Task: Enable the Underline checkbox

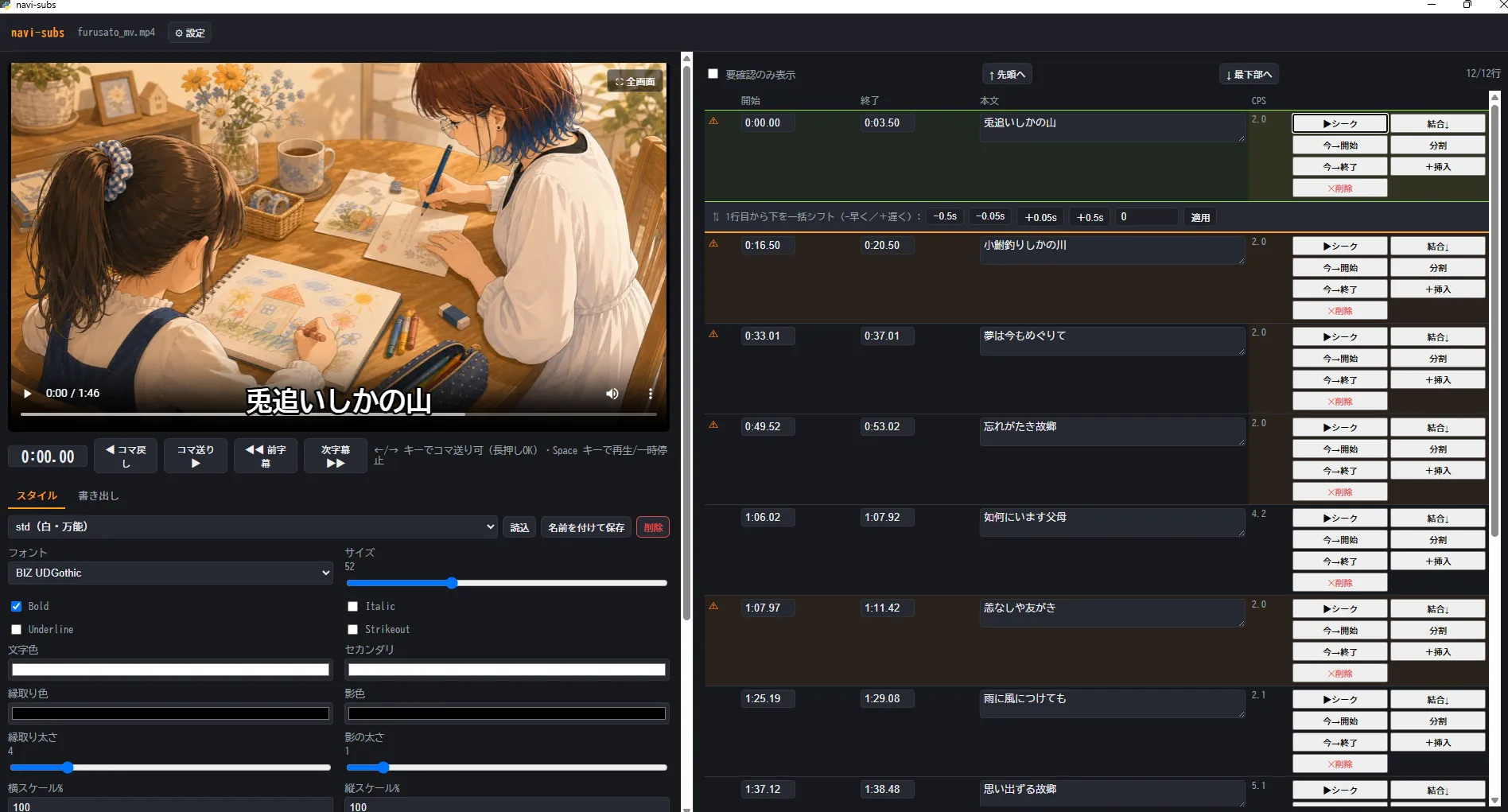Action: pos(16,629)
